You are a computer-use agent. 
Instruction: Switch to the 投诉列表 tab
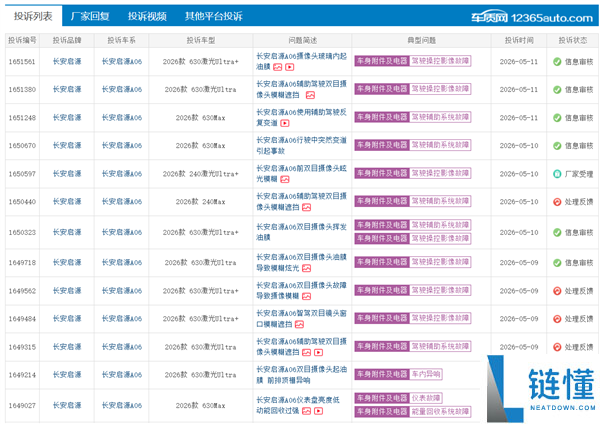point(33,16)
